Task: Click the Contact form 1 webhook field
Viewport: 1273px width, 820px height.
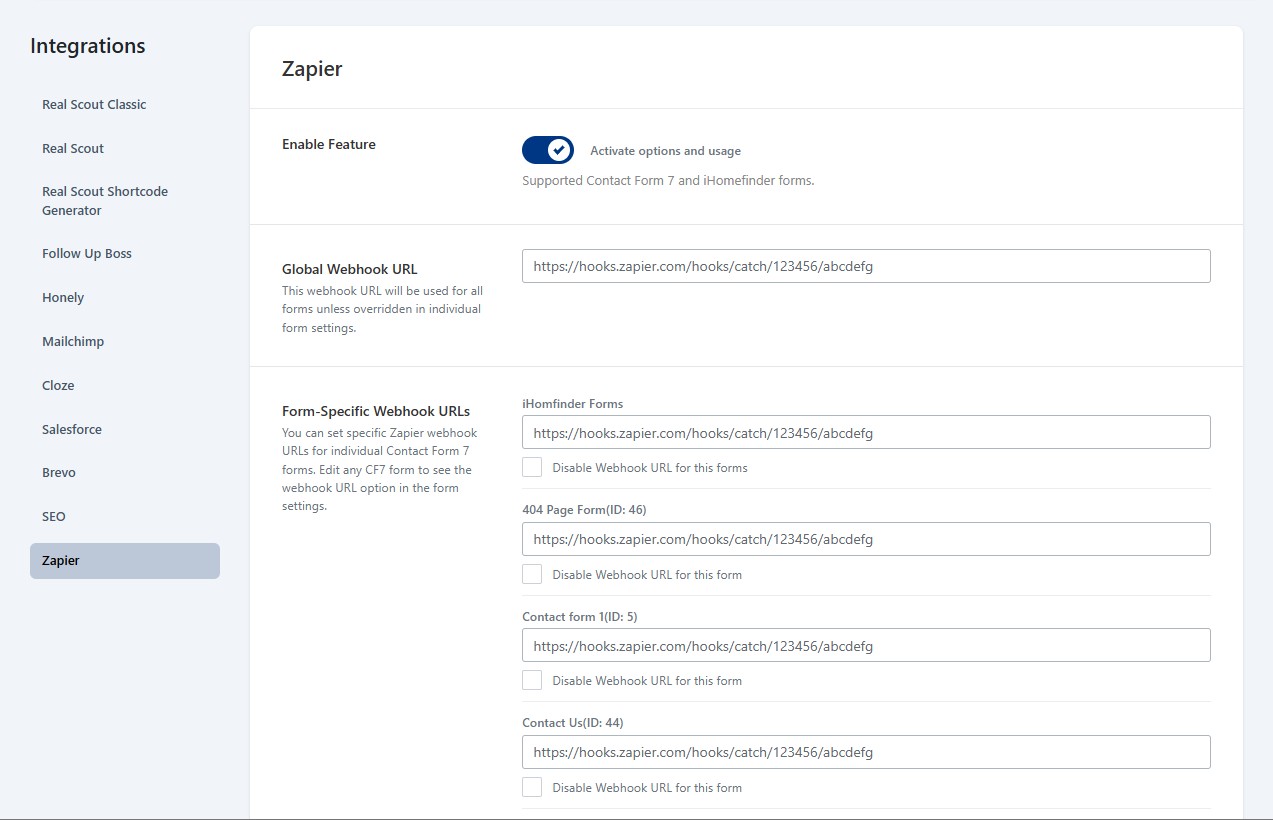Action: (x=866, y=645)
